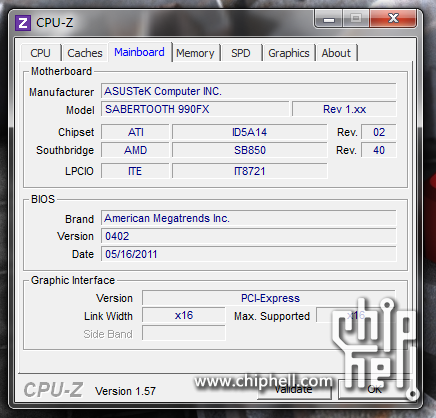Click the Southbridge SB850 field
436x418 pixels.
coord(250,150)
